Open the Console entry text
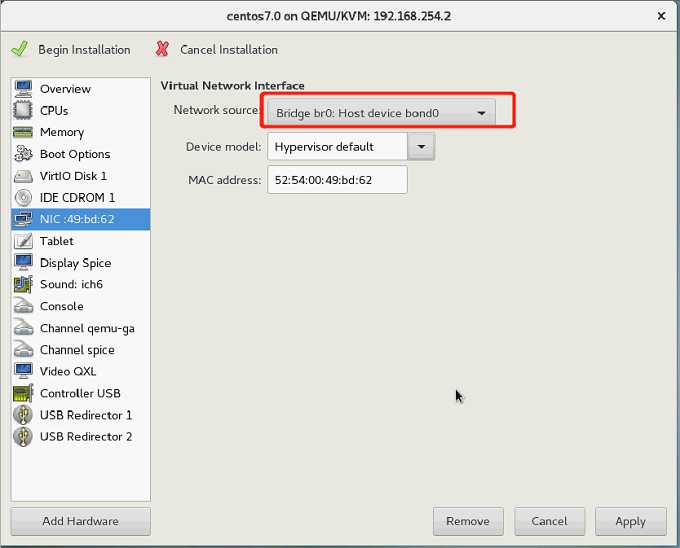 [62, 306]
